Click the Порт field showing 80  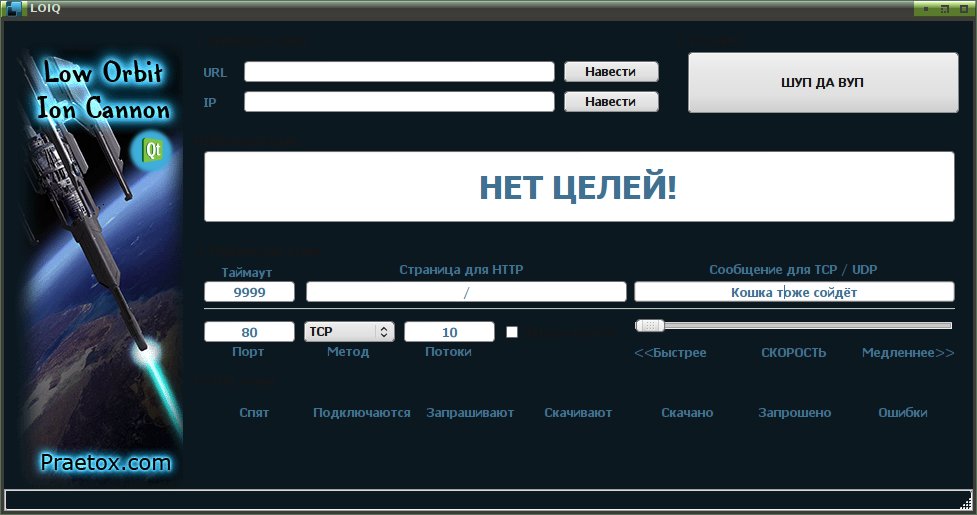tap(249, 332)
